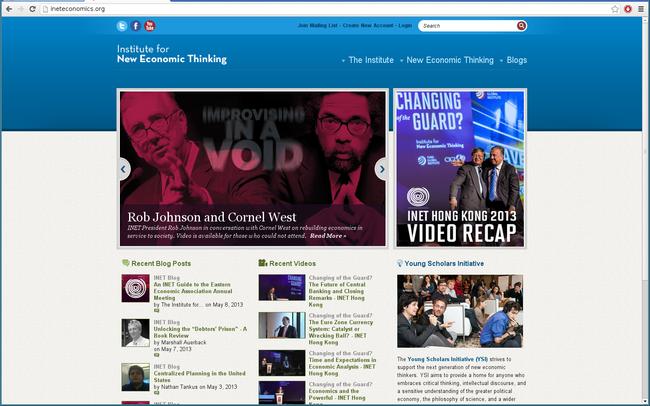
Task: Open Economics and the Powerful video link
Action: pos(337,396)
